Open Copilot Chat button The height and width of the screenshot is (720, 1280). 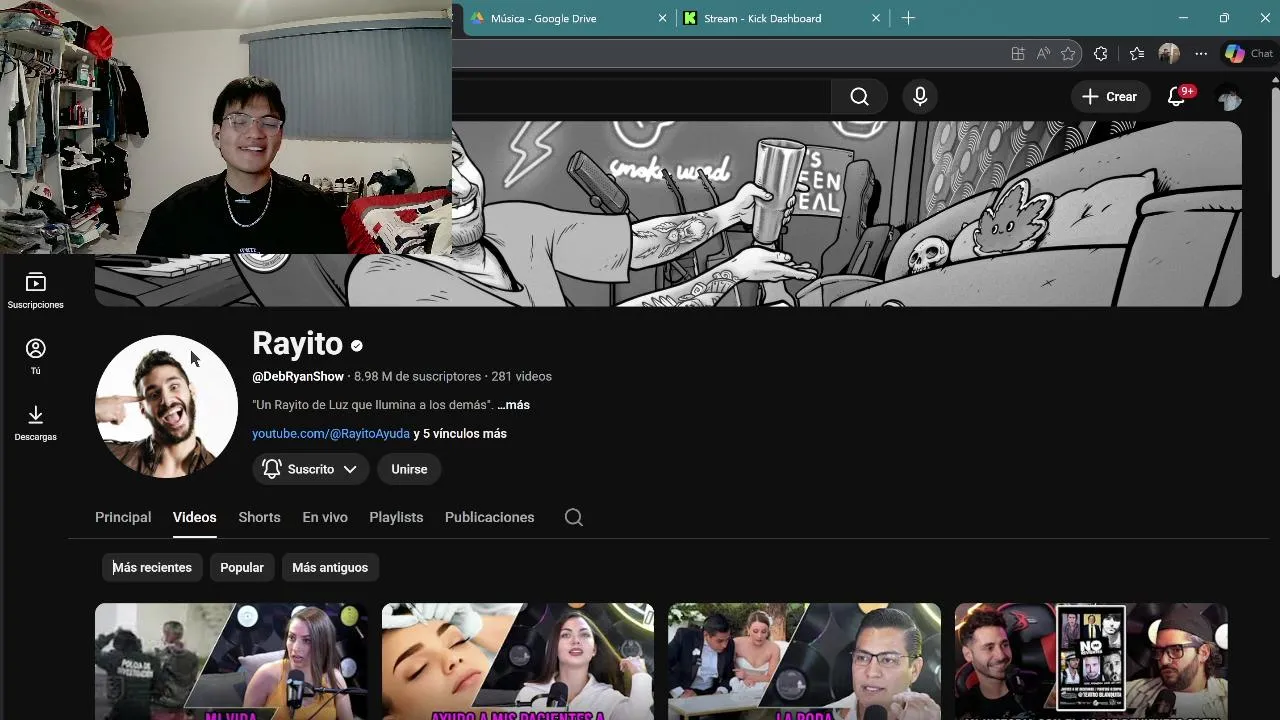click(1249, 54)
